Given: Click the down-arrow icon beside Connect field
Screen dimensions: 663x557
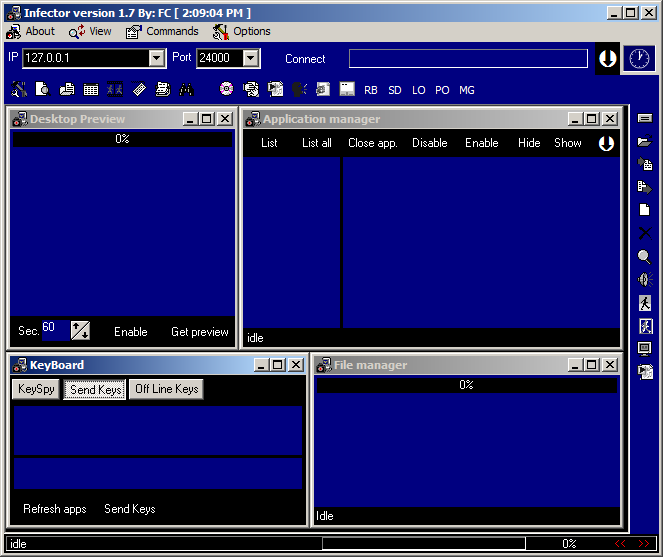Looking at the screenshot, I should (x=607, y=59).
